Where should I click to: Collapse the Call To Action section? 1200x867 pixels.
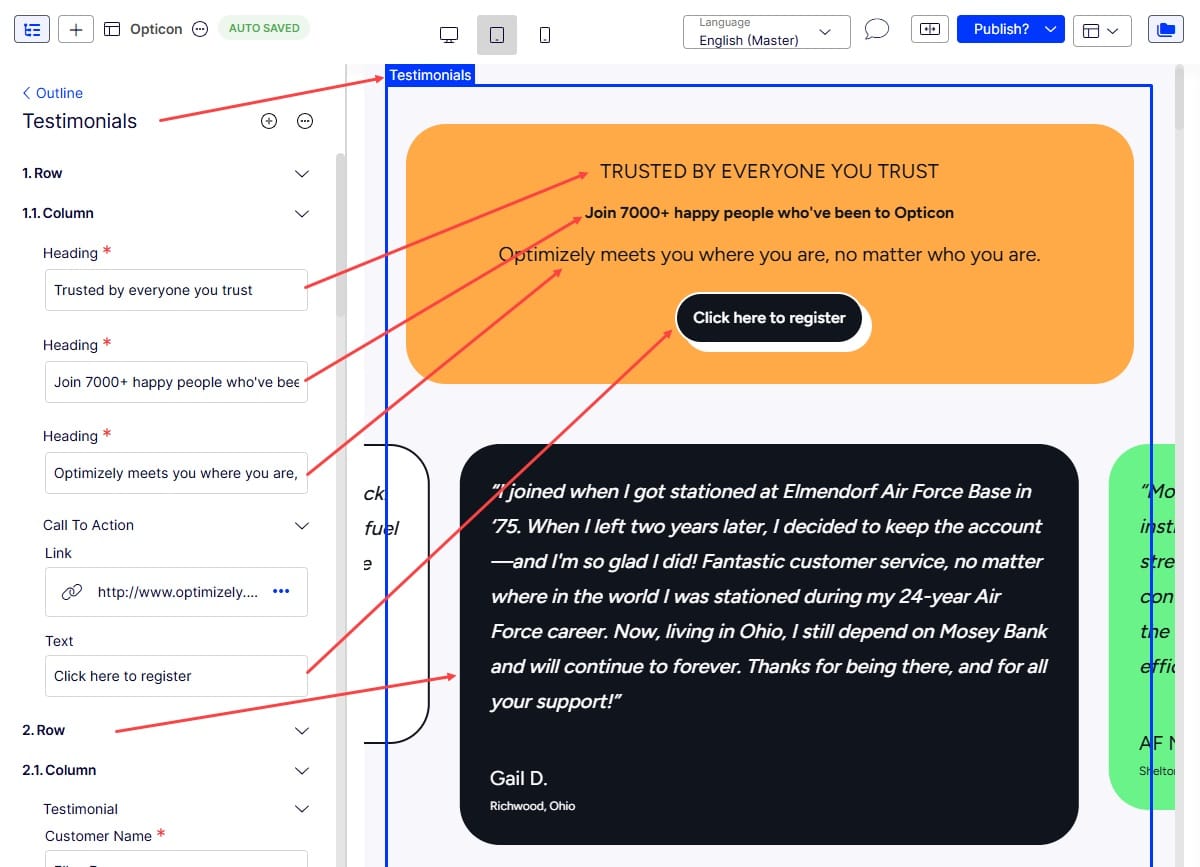(x=302, y=526)
